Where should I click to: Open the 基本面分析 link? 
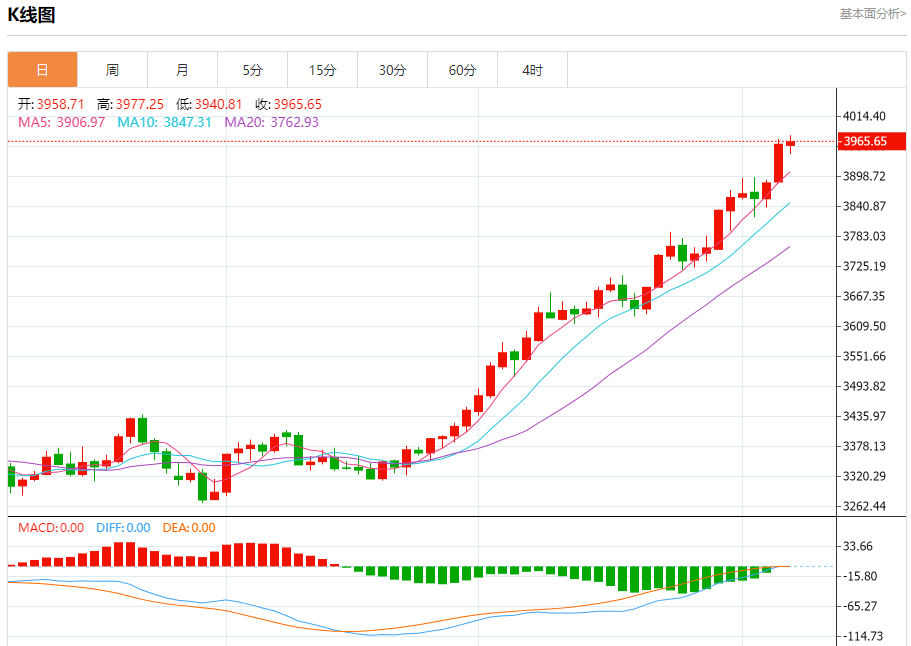click(872, 14)
